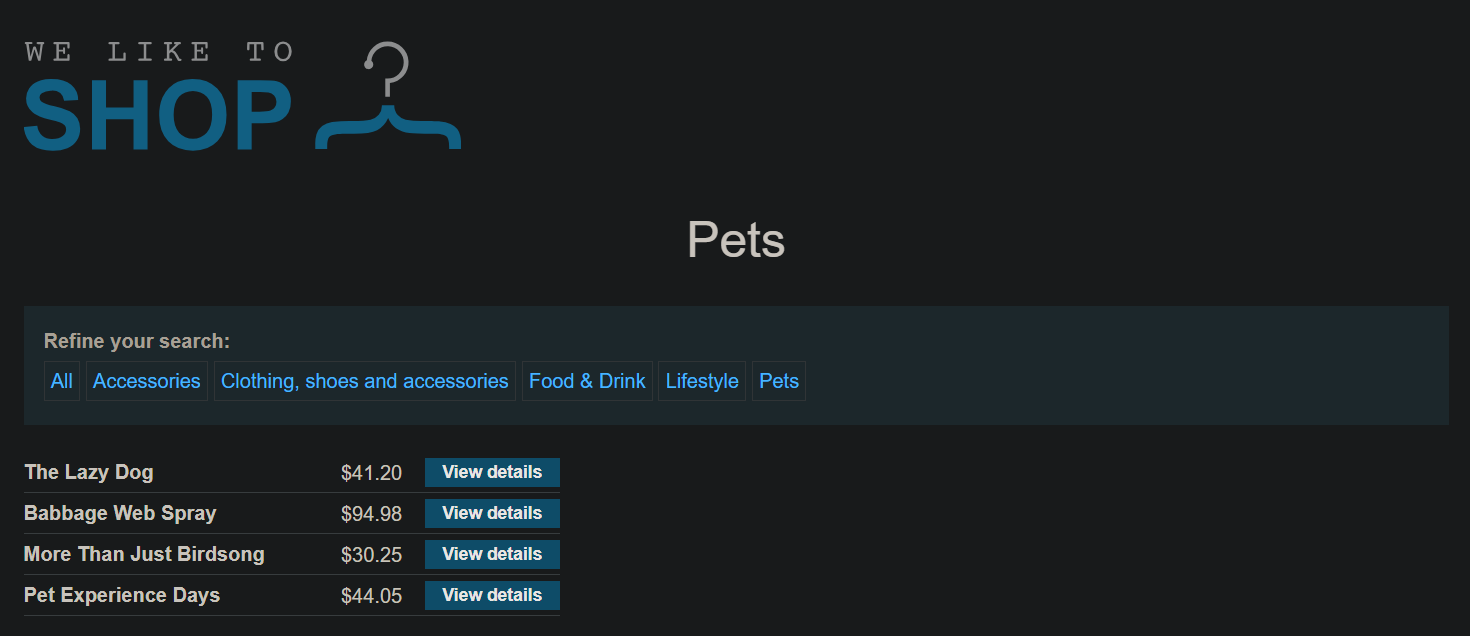The image size is (1470, 636).
Task: Switch to the Lifestyle category
Action: point(702,381)
